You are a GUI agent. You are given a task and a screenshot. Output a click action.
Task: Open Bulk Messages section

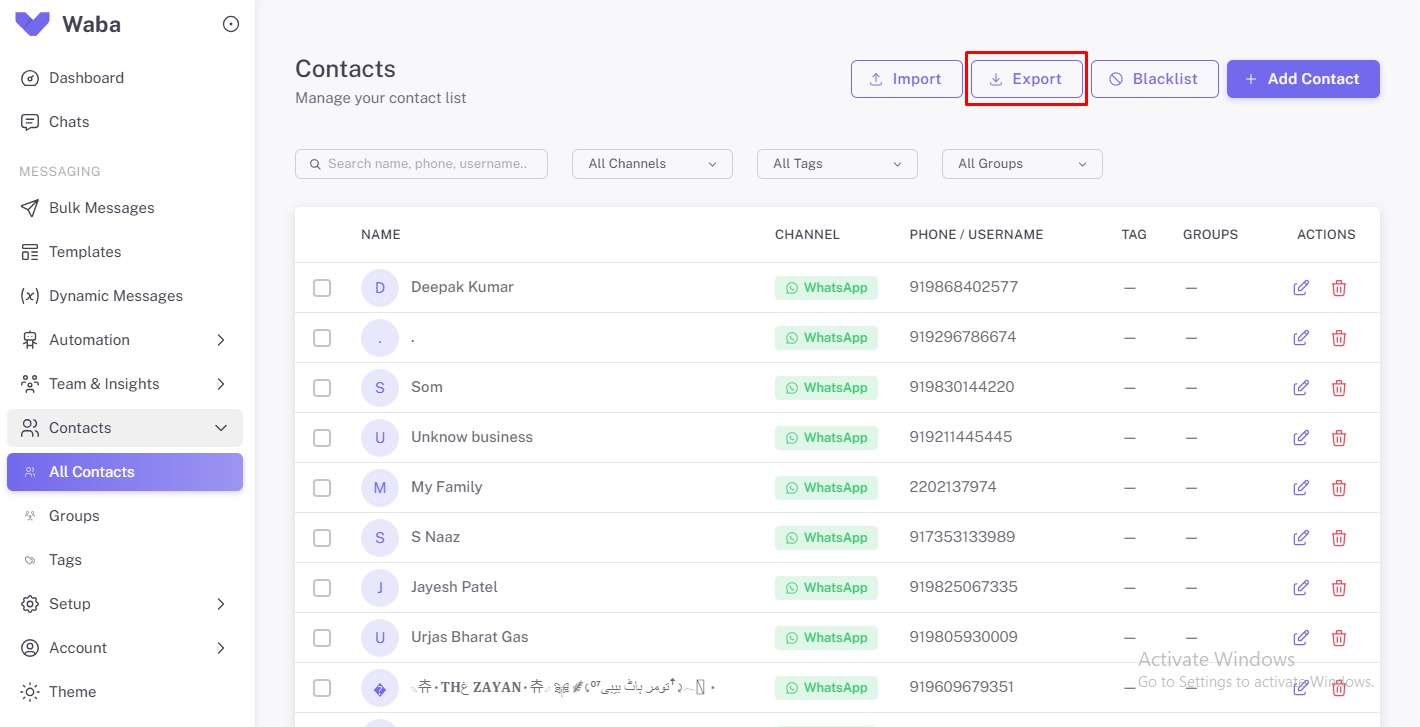click(x=101, y=207)
